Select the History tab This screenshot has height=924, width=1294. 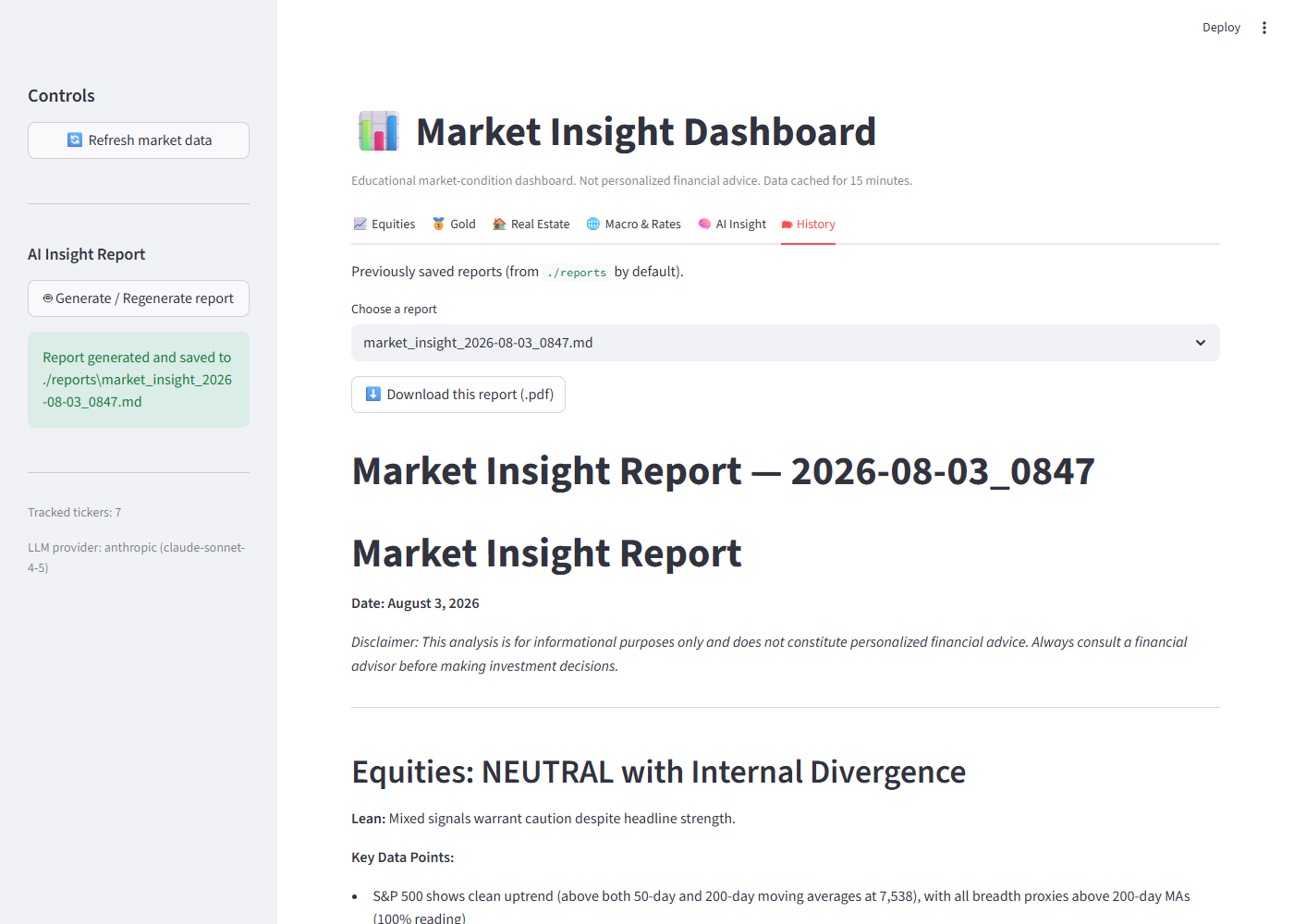tap(809, 225)
